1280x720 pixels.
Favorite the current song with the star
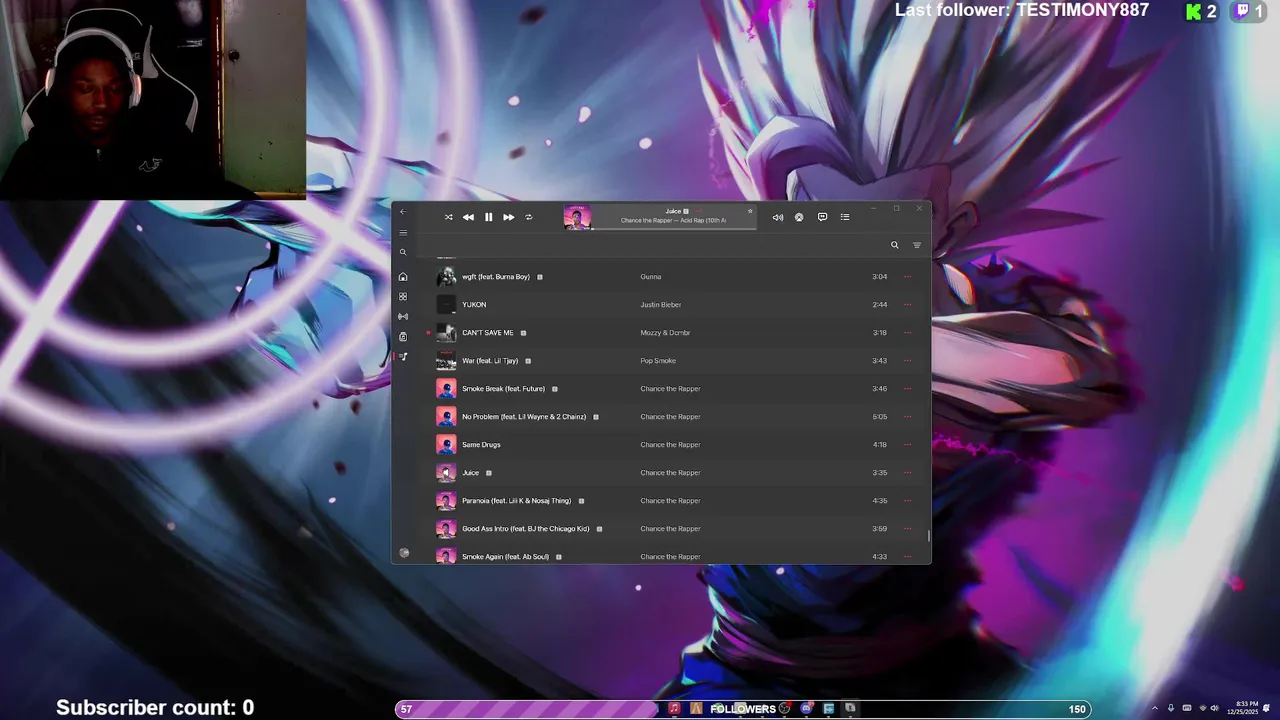[x=750, y=211]
